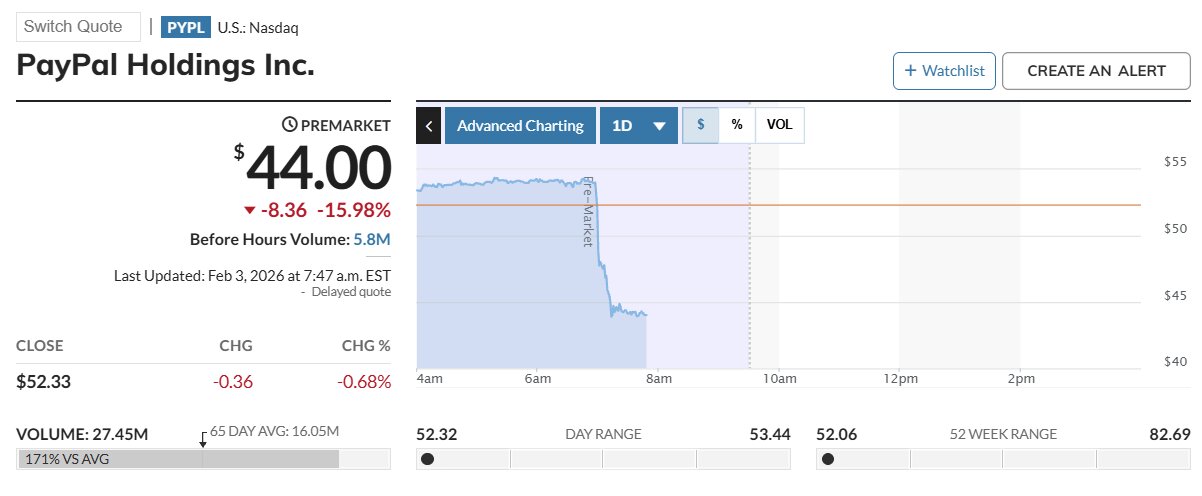Click the red down-arrow change indicator
The image size is (1202, 496).
point(250,210)
